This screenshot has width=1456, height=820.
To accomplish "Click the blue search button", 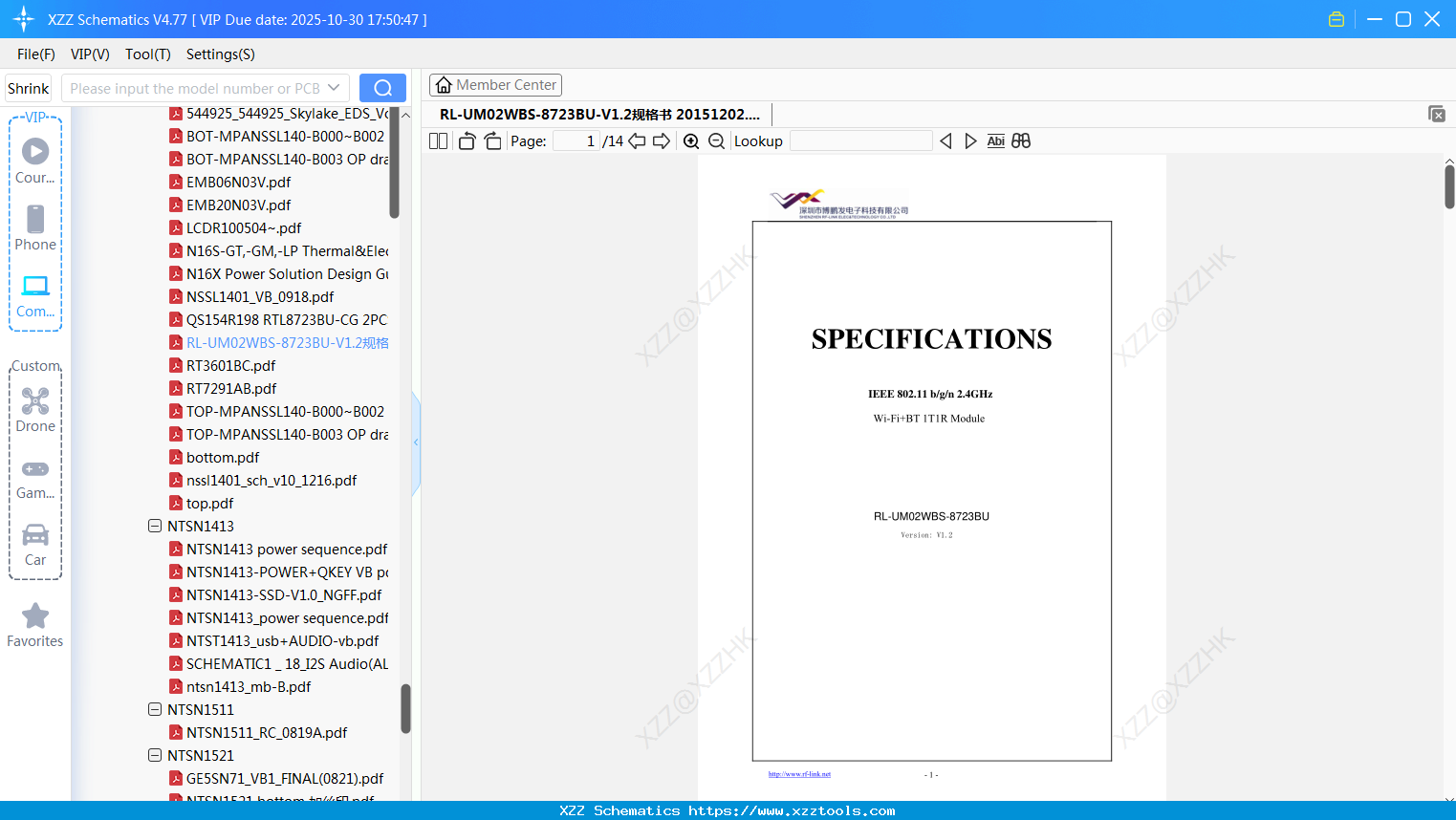I will point(382,88).
